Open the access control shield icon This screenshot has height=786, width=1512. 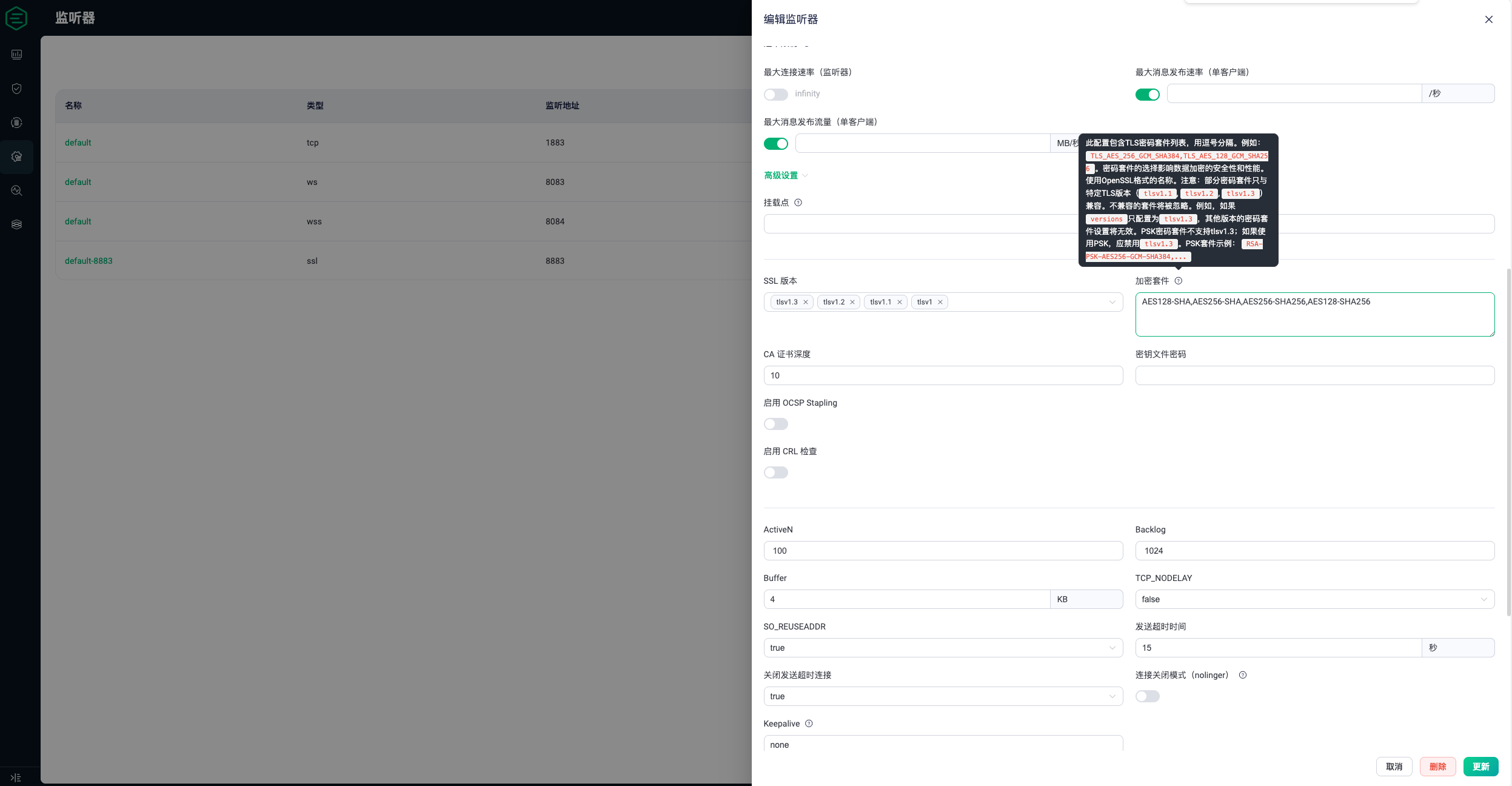[x=17, y=89]
